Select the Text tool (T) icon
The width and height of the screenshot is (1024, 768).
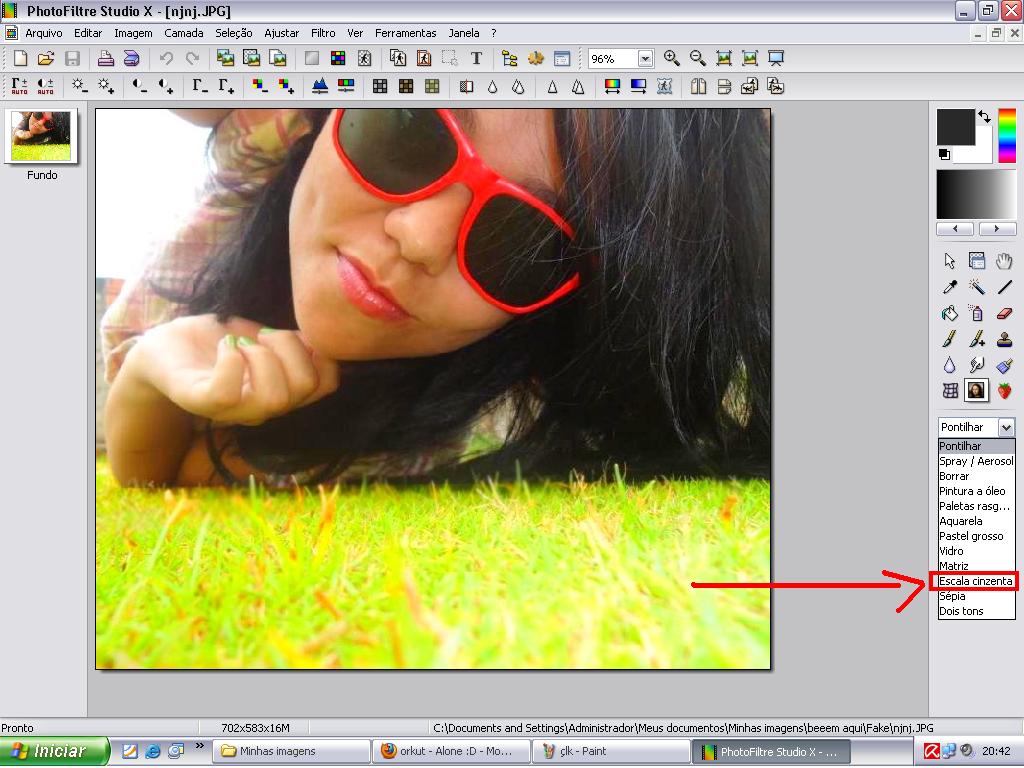click(476, 58)
